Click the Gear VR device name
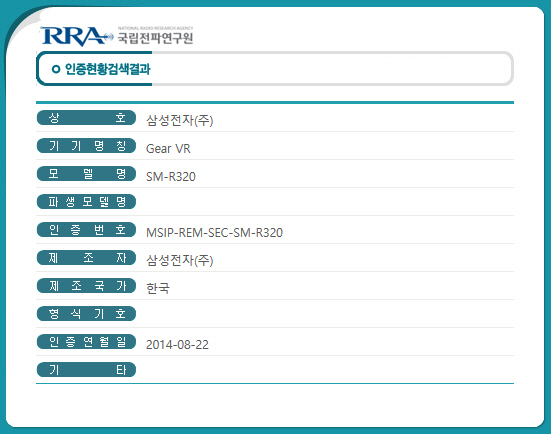The image size is (551, 434). (x=168, y=149)
